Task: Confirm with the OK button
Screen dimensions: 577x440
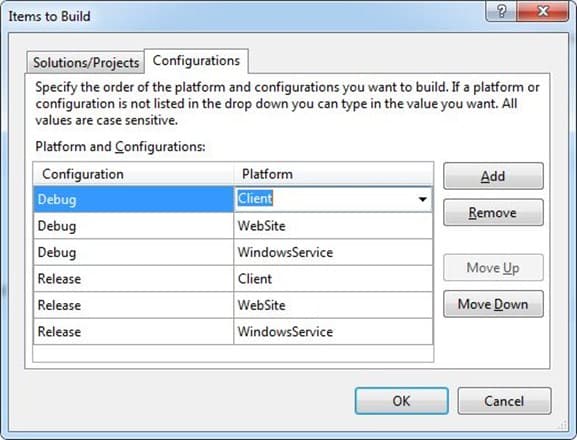Action: point(401,401)
